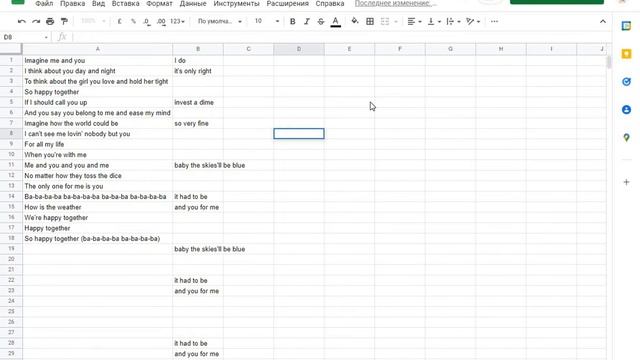Open text rotation dropdown
The width and height of the screenshot is (640, 360).
(x=473, y=21)
